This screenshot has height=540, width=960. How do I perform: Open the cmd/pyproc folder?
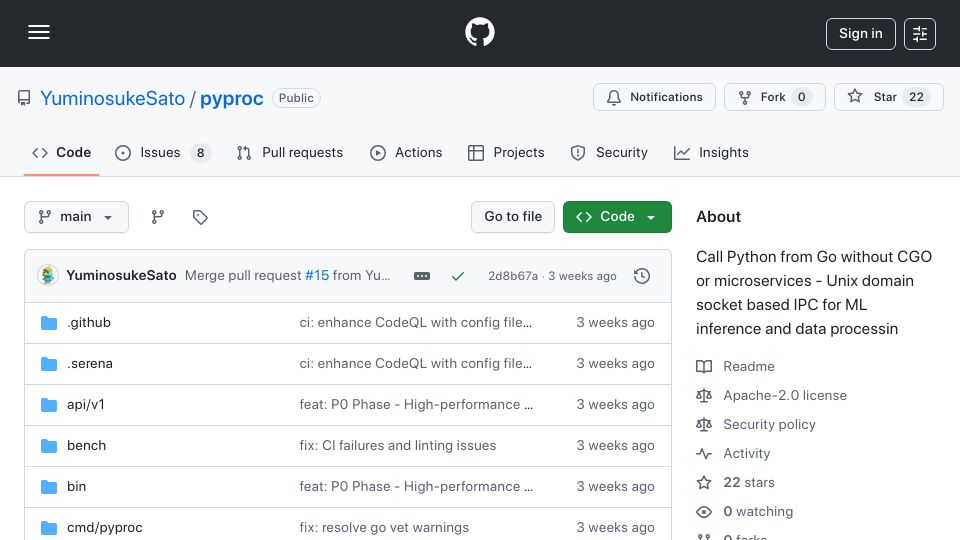[x=105, y=528]
